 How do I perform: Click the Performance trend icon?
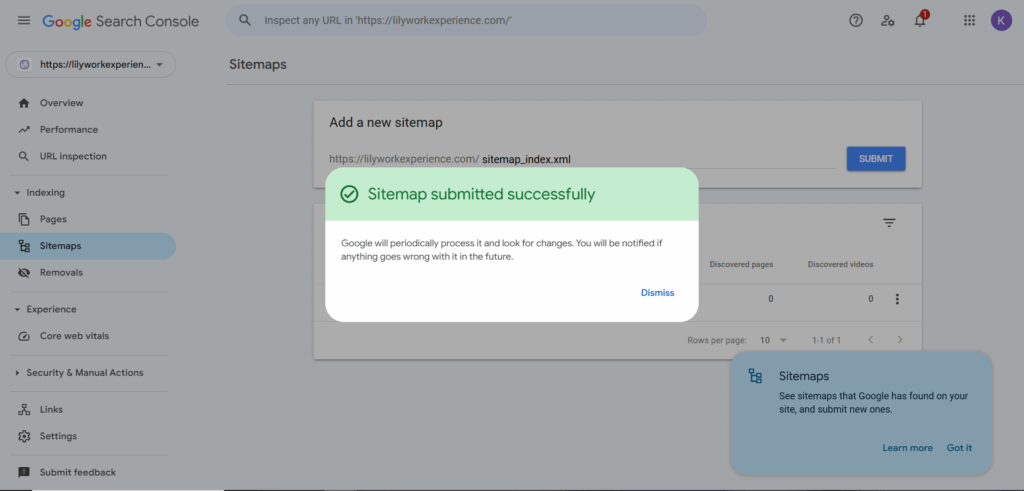coord(24,130)
